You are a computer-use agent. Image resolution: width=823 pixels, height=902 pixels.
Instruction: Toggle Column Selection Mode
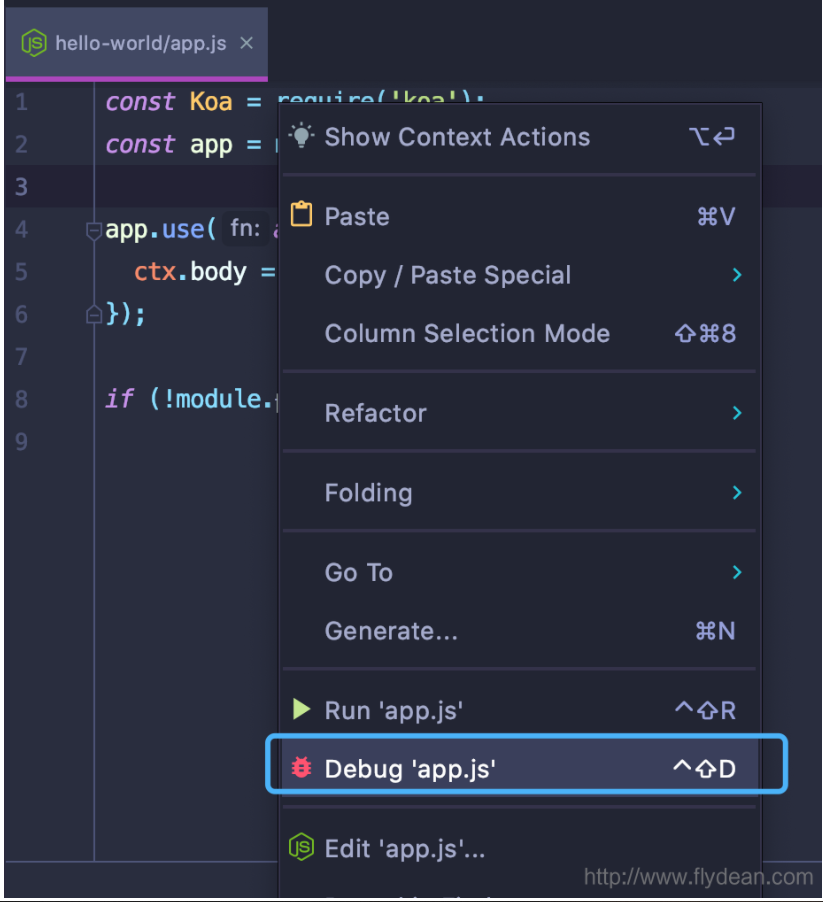[467, 334]
